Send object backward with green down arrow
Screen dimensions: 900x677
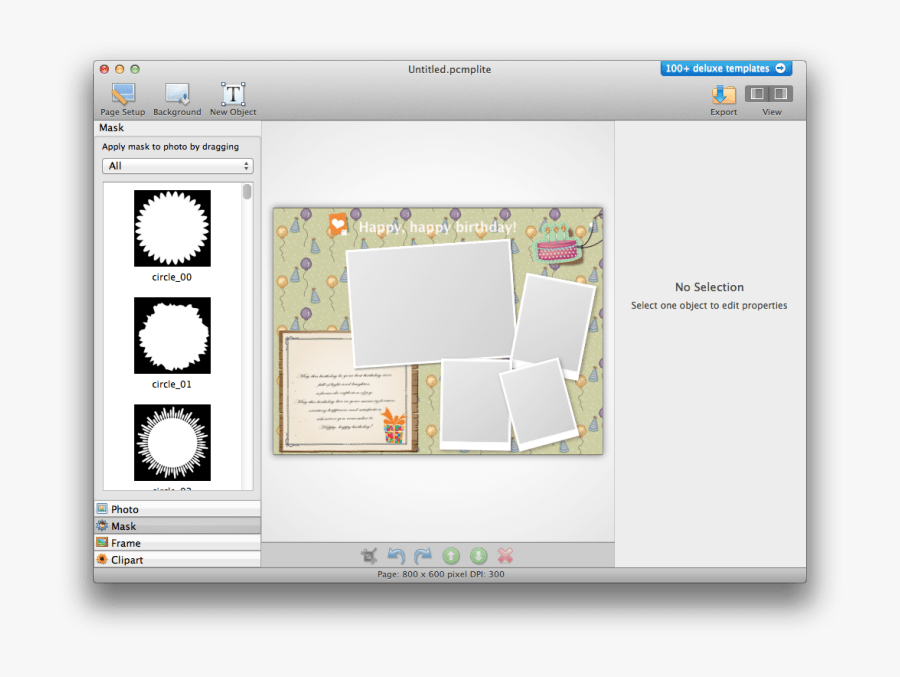click(477, 556)
